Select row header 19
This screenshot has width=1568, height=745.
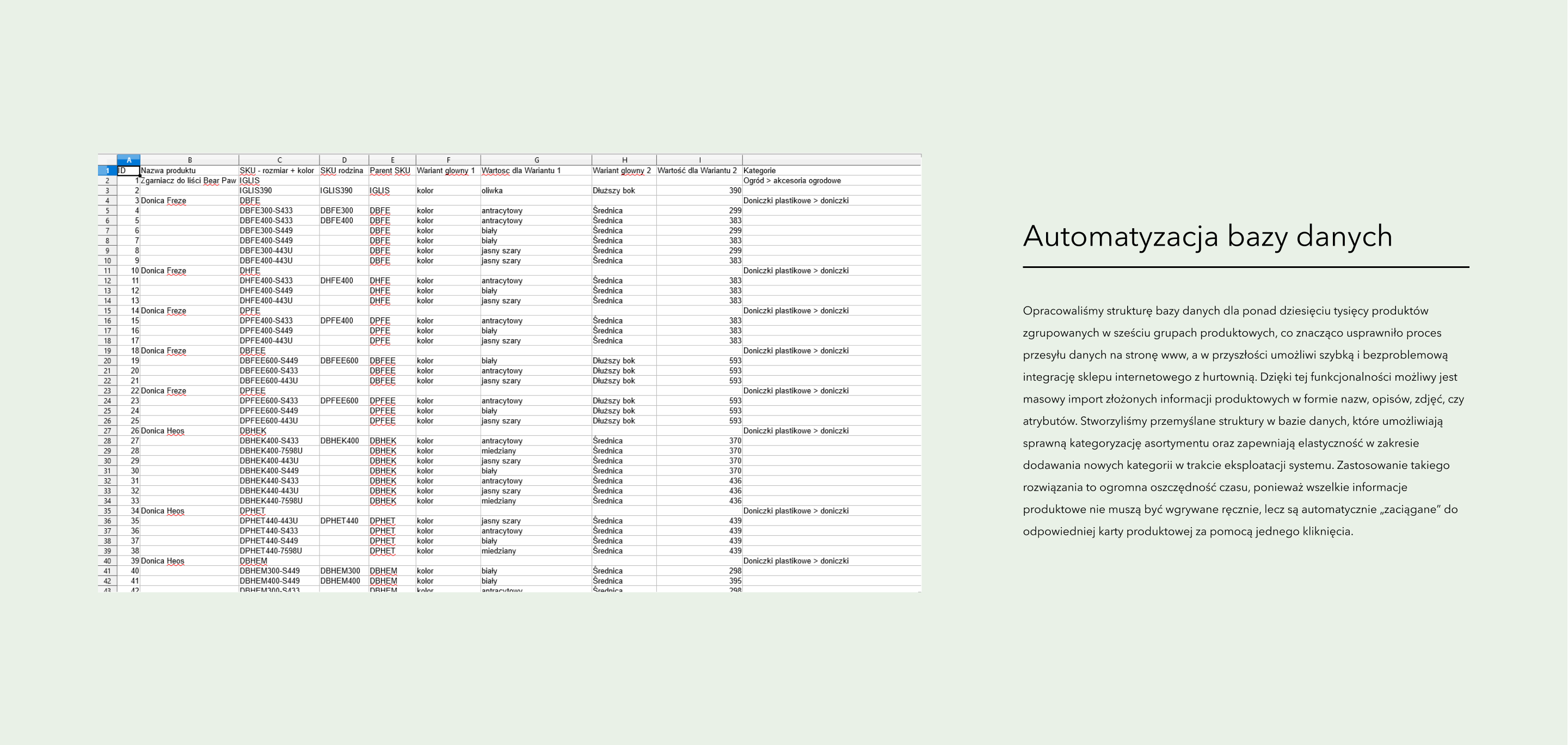[x=107, y=351]
